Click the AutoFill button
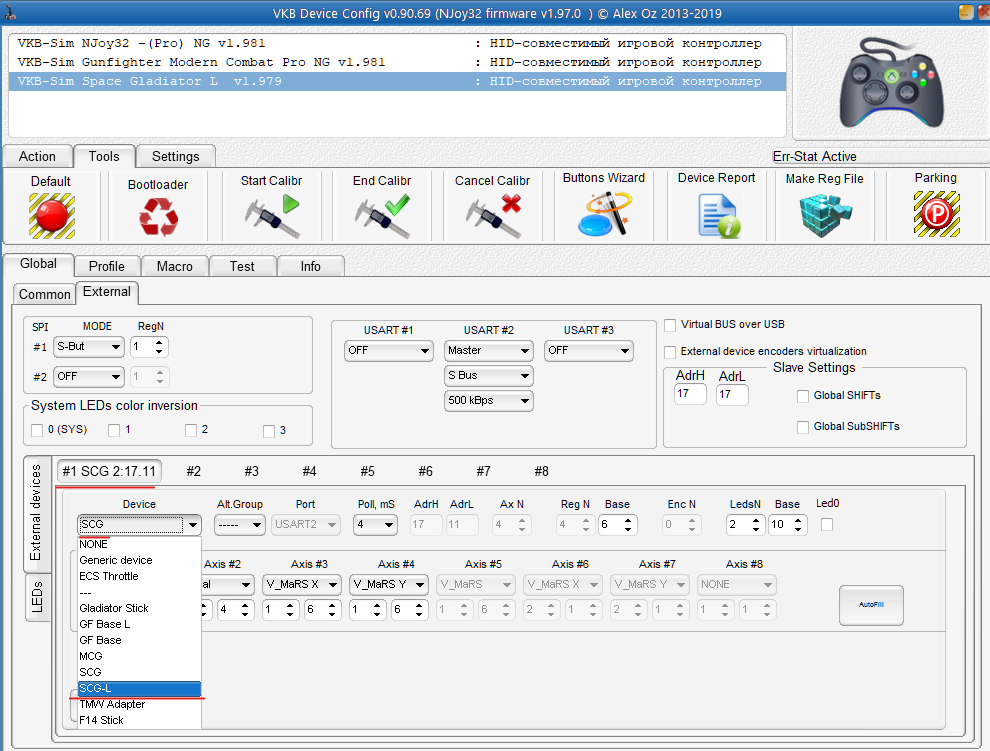990x751 pixels. point(871,605)
